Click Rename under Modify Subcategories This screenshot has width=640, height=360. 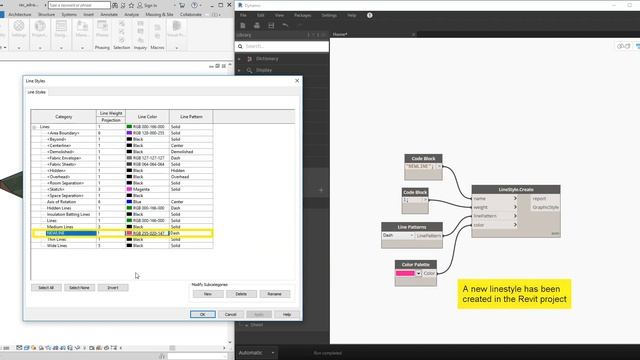coord(274,294)
